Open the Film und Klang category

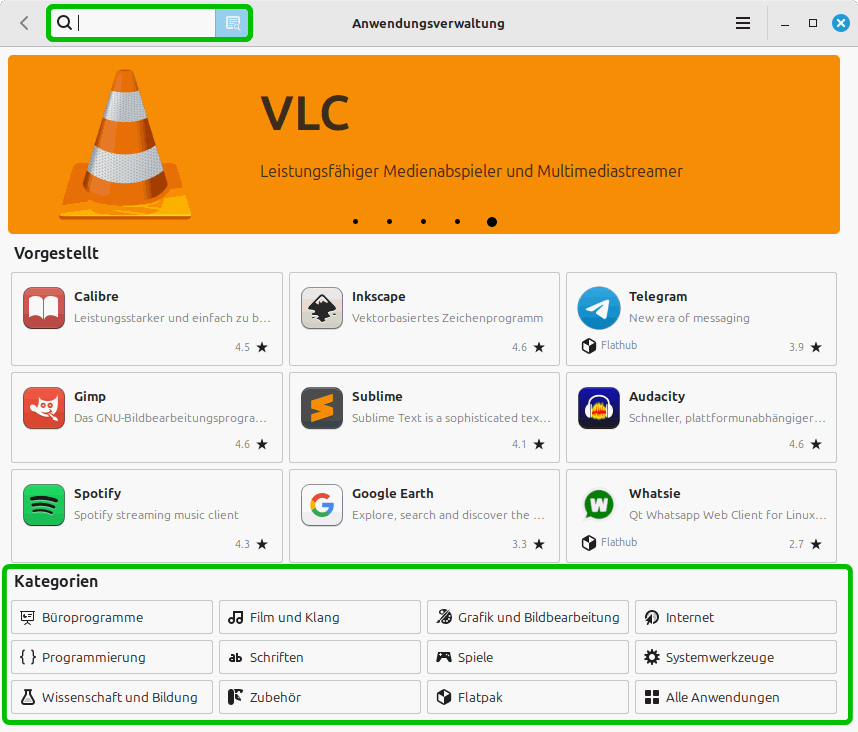tap(319, 617)
